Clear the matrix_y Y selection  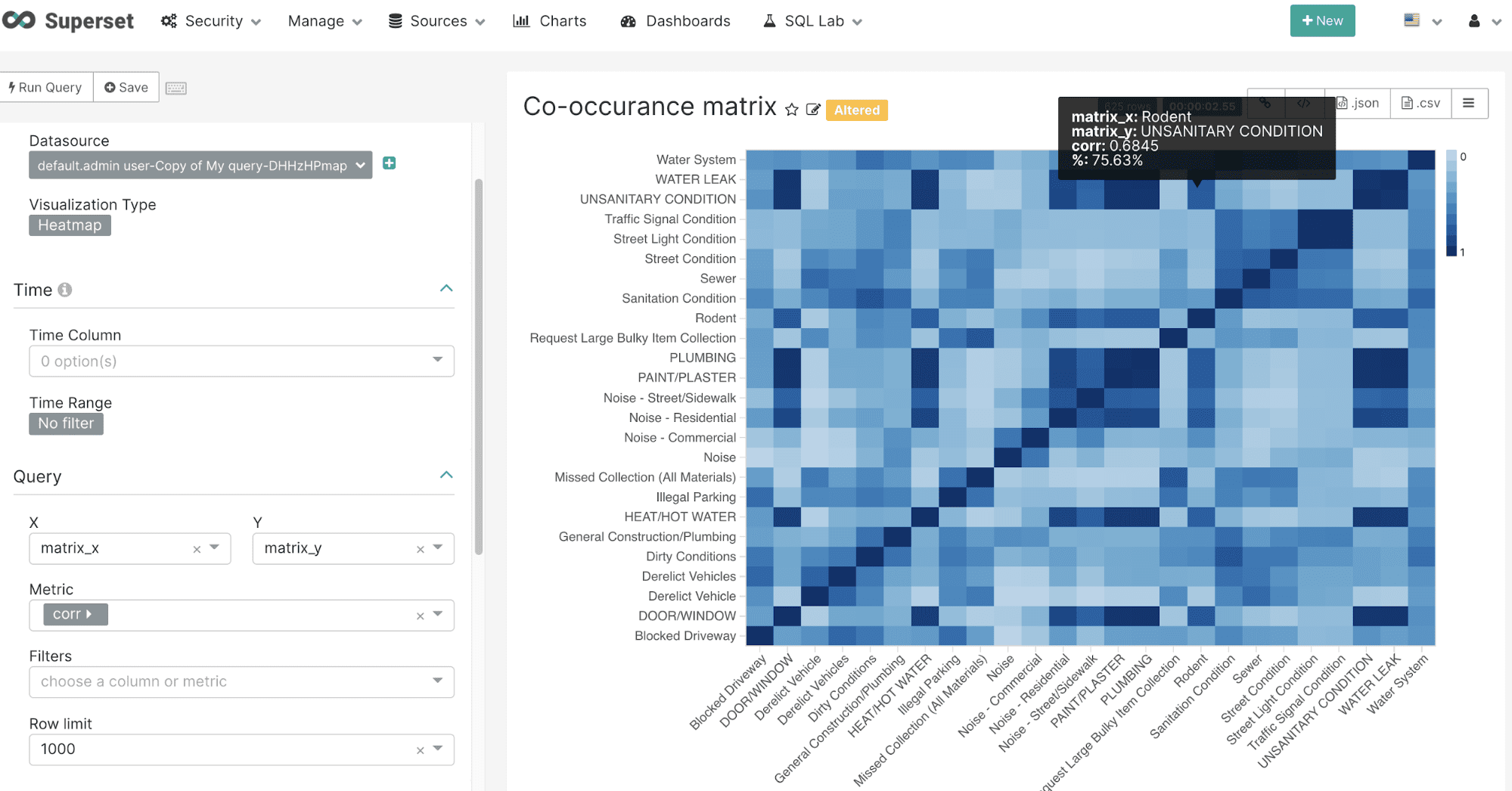click(421, 549)
